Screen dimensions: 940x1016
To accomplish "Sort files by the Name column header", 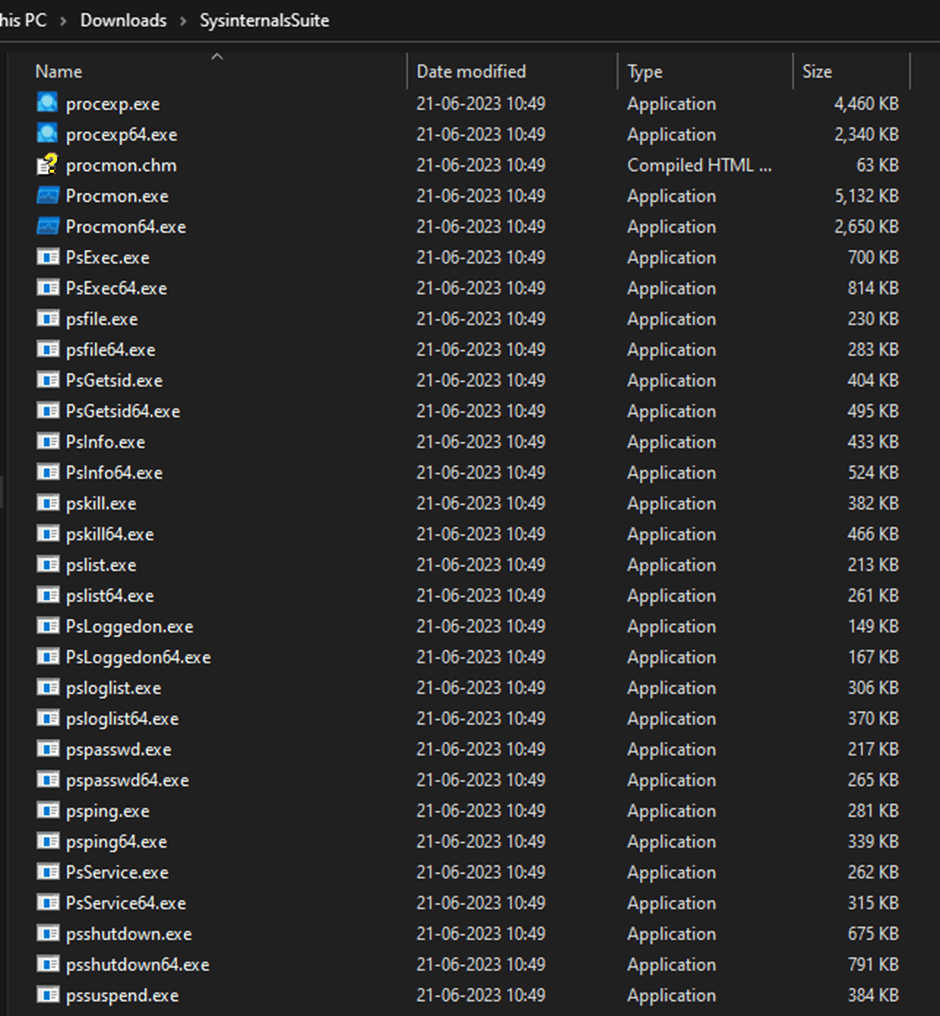I will pyautogui.click(x=58, y=71).
